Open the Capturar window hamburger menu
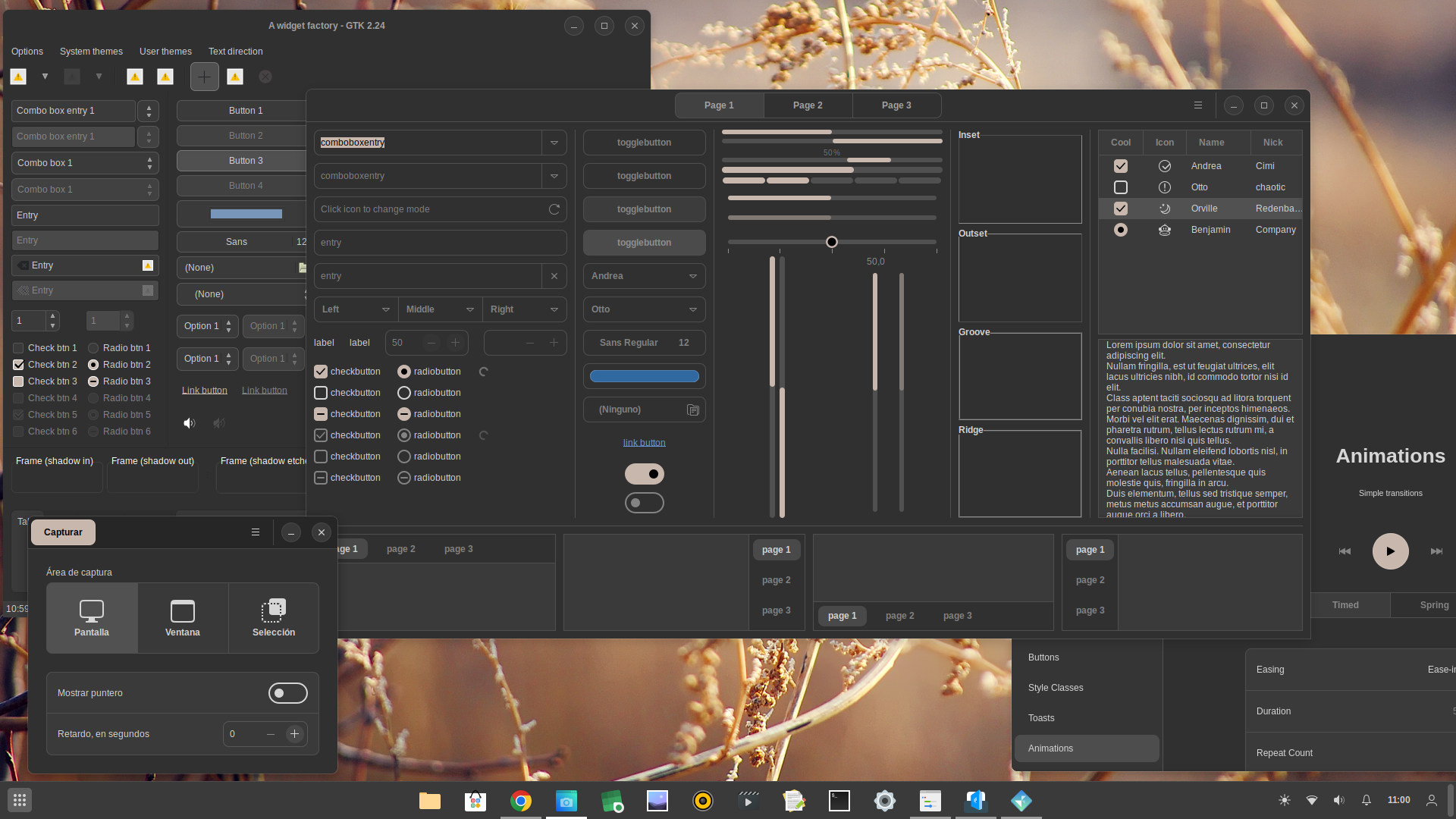This screenshot has height=819, width=1456. (x=256, y=532)
